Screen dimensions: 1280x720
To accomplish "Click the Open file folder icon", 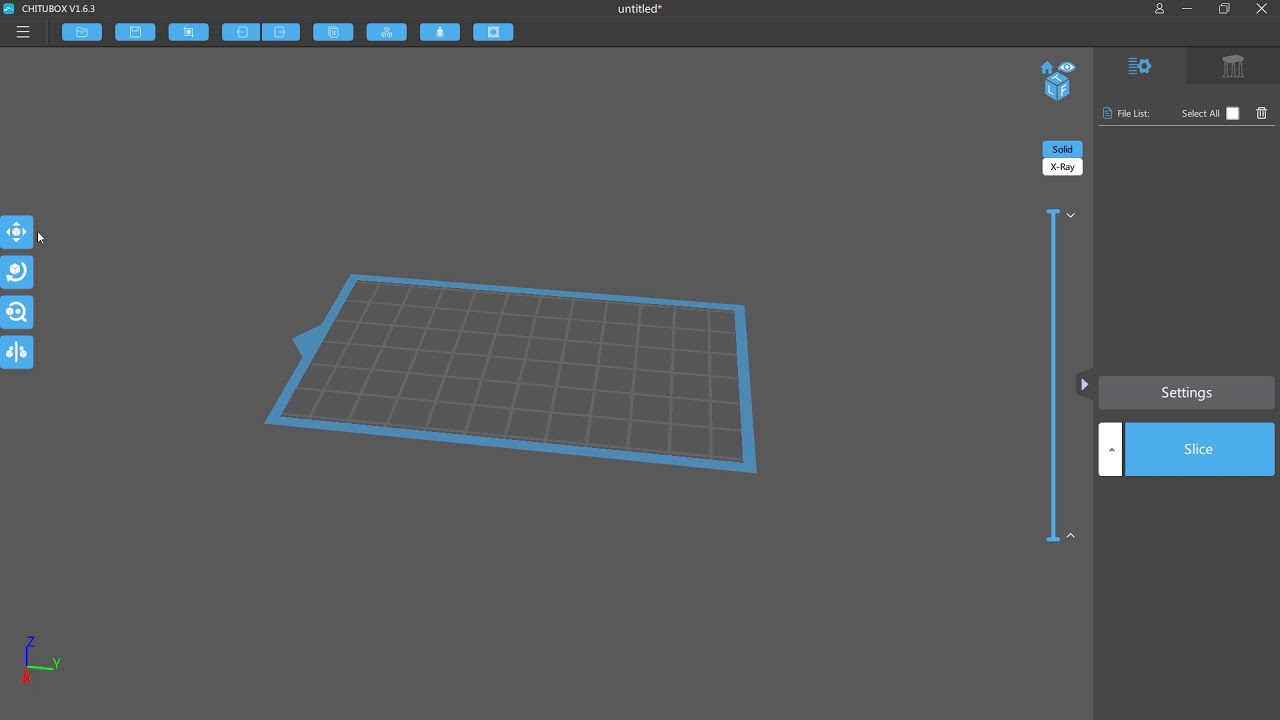I will click(x=82, y=32).
